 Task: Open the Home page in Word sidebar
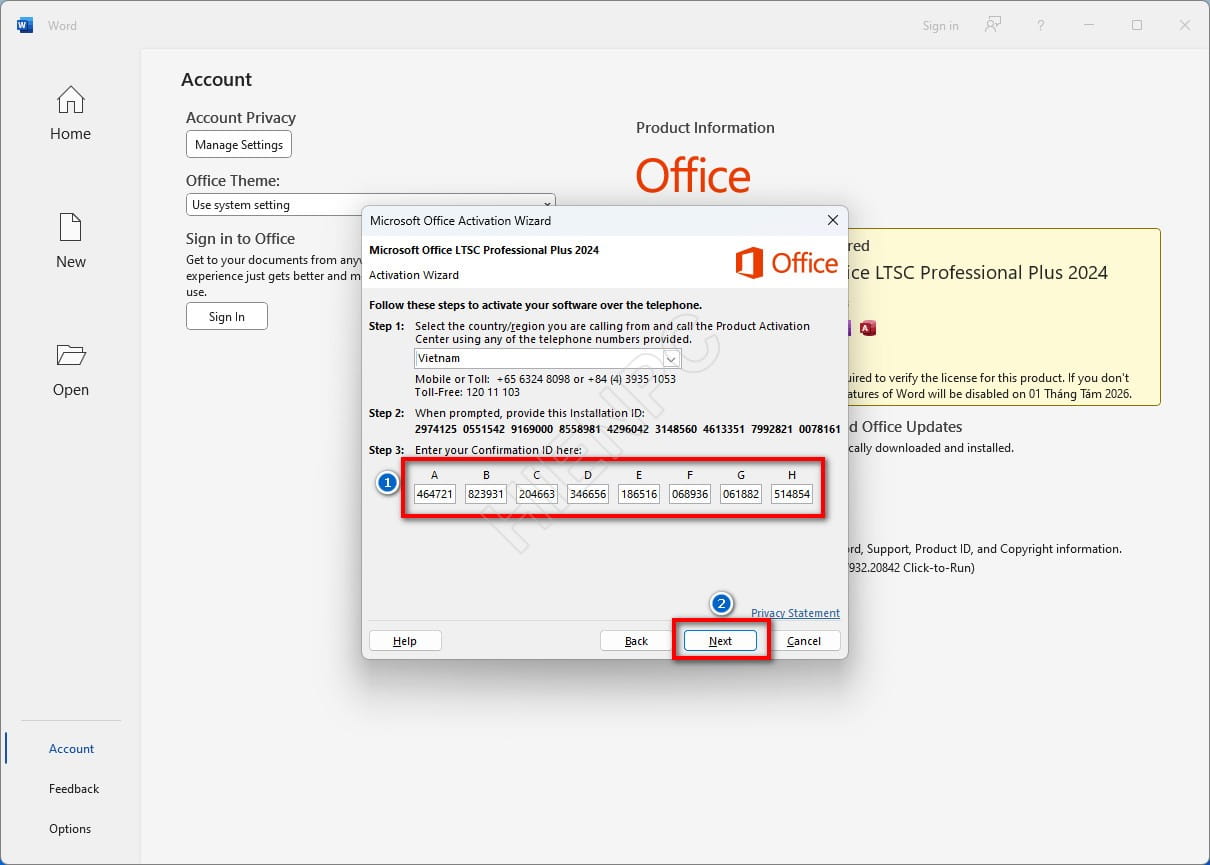(70, 114)
